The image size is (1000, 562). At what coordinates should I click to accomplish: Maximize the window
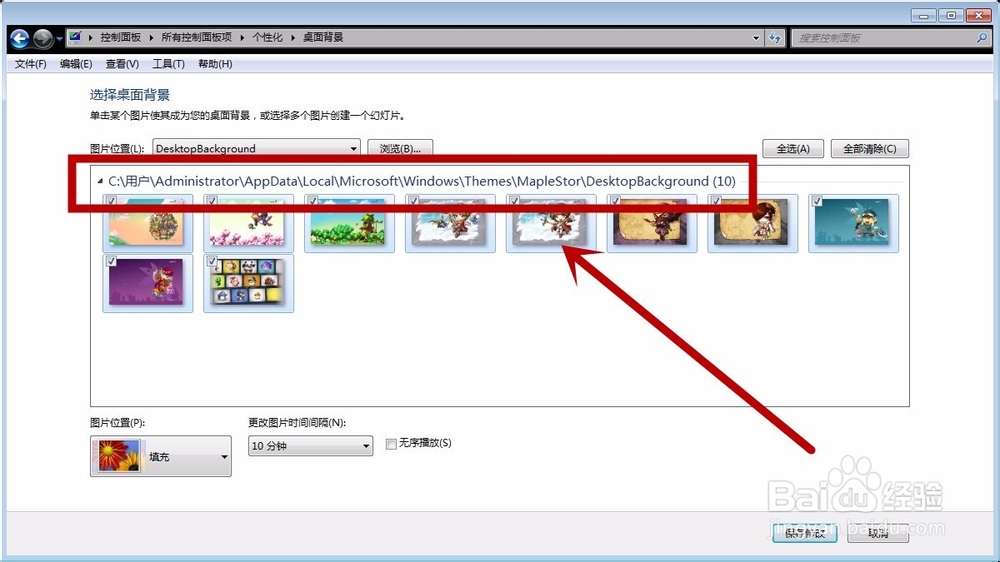click(951, 15)
